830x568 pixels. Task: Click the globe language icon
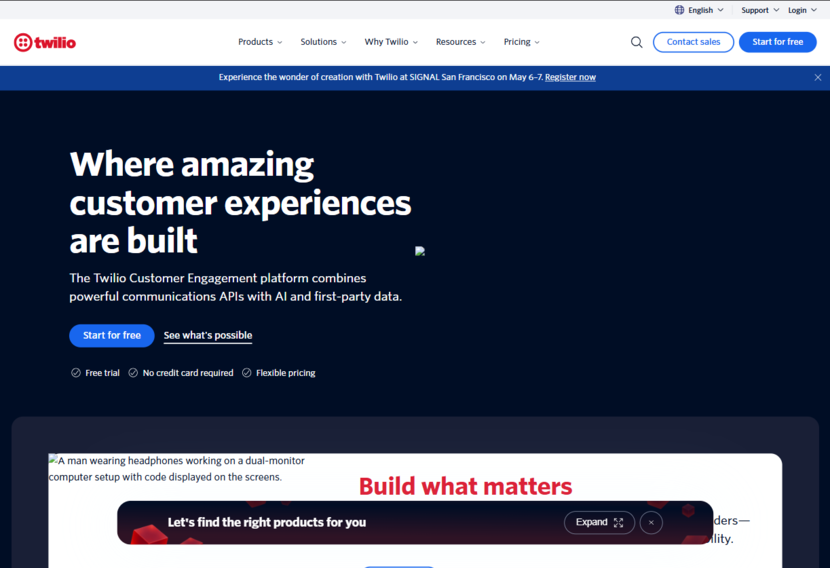680,10
